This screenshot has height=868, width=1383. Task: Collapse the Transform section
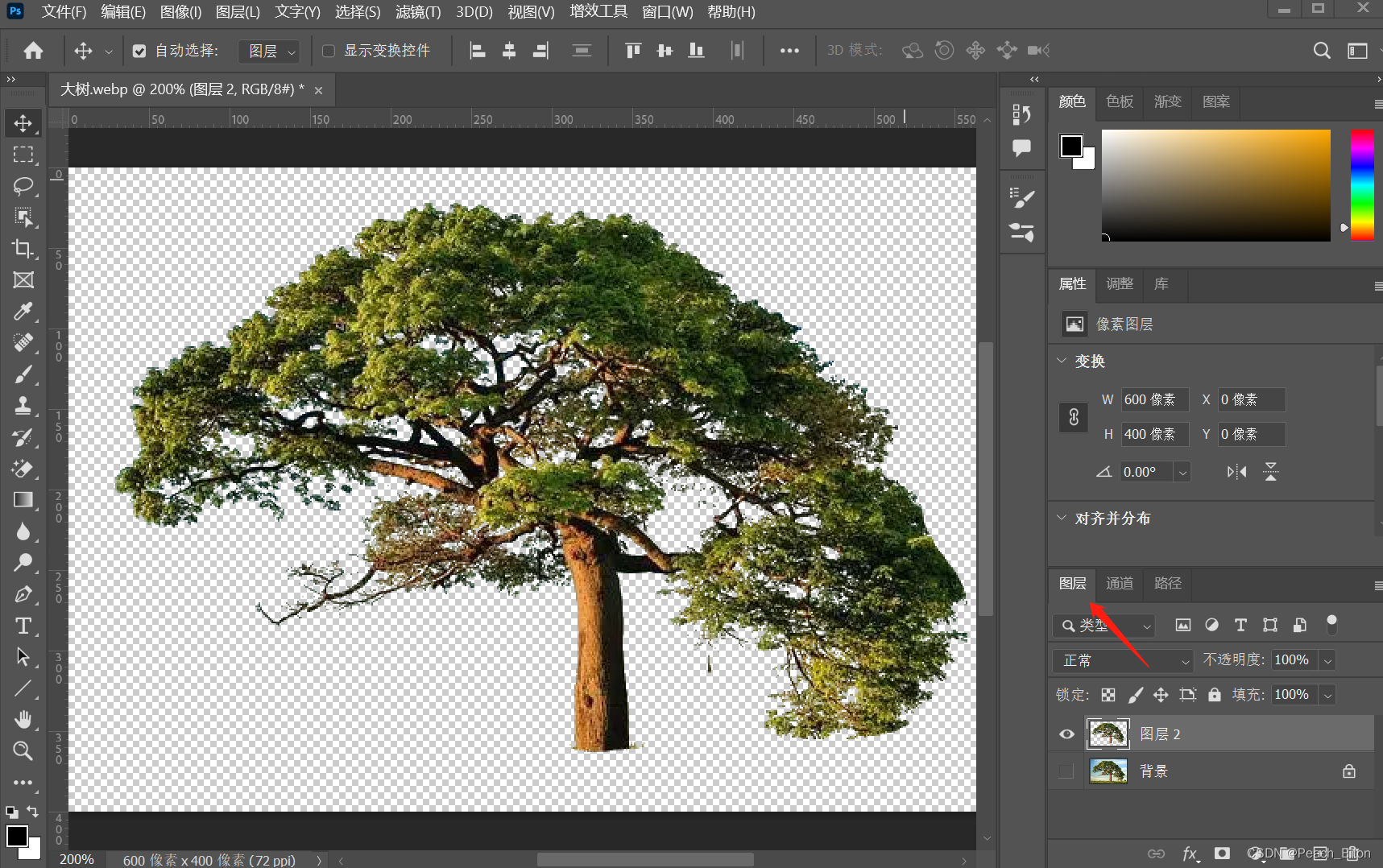1062,361
